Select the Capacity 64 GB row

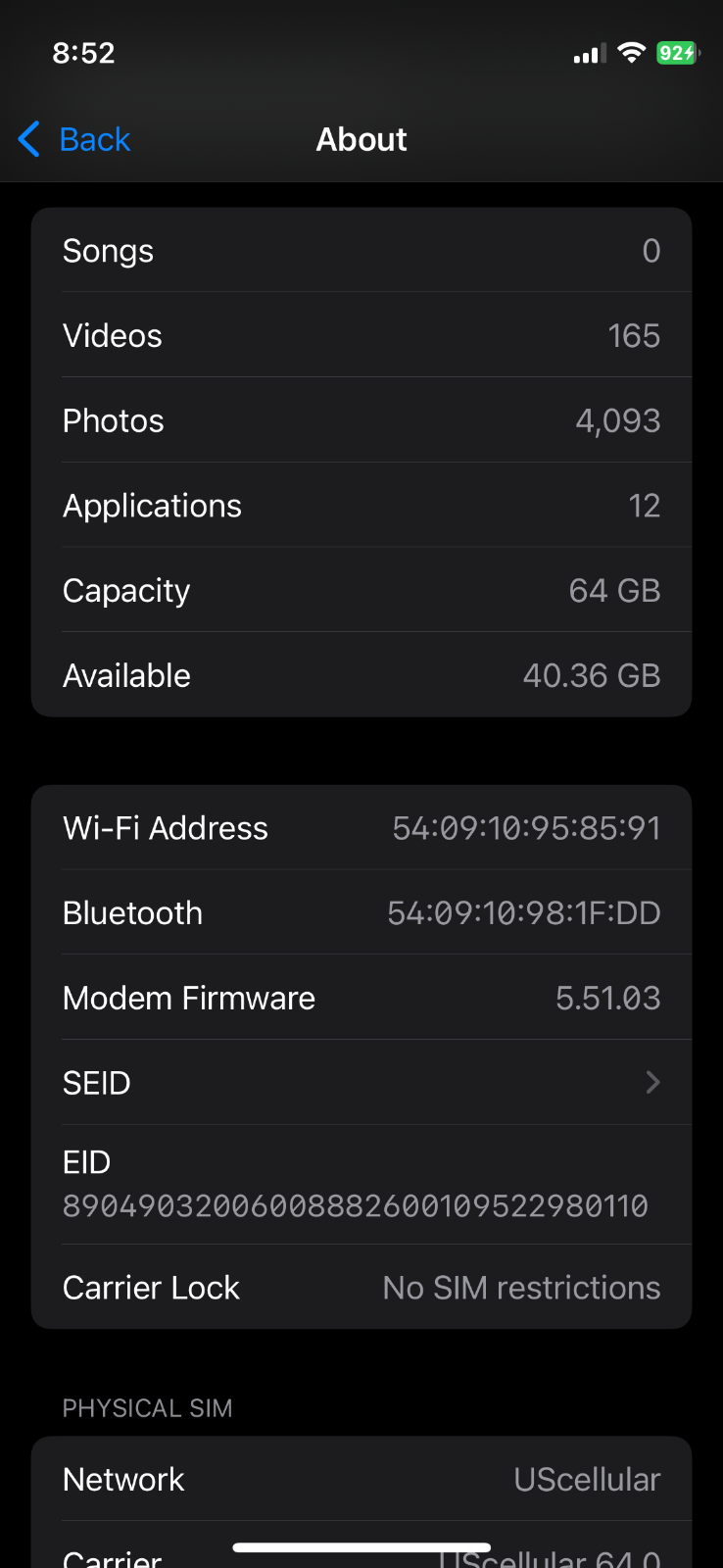361,590
